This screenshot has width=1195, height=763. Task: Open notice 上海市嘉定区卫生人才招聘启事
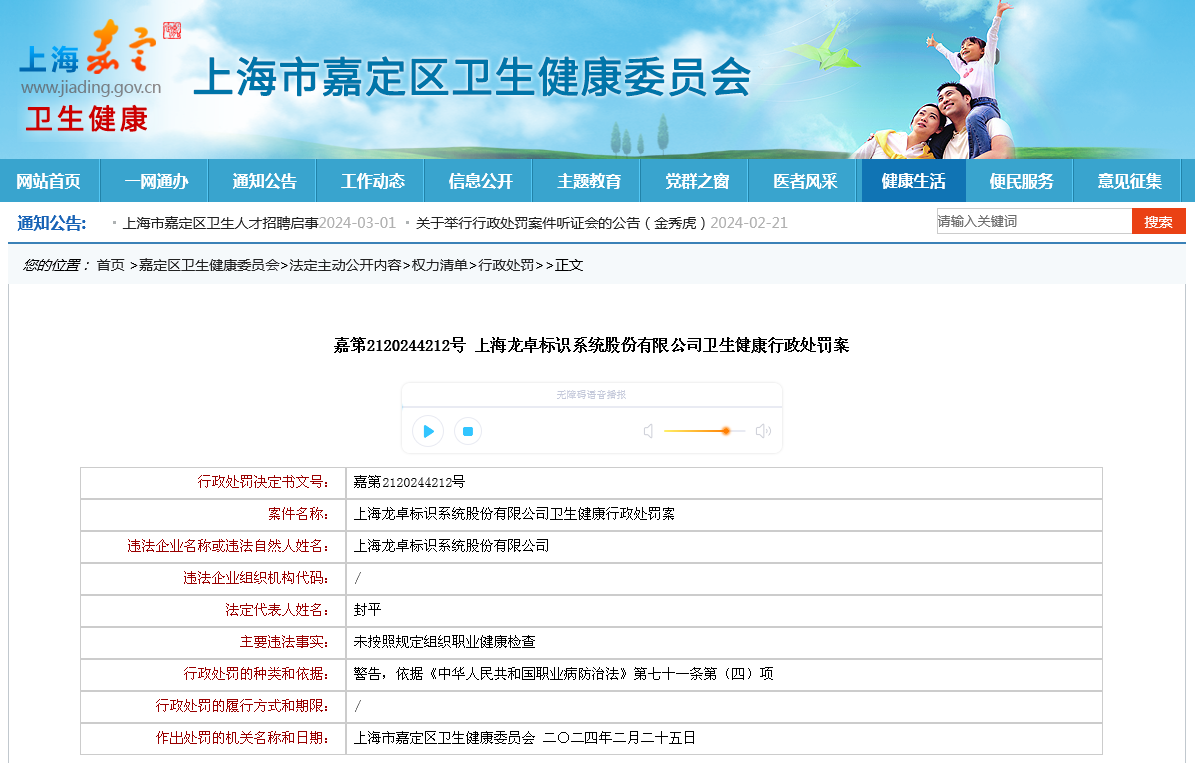coord(220,223)
